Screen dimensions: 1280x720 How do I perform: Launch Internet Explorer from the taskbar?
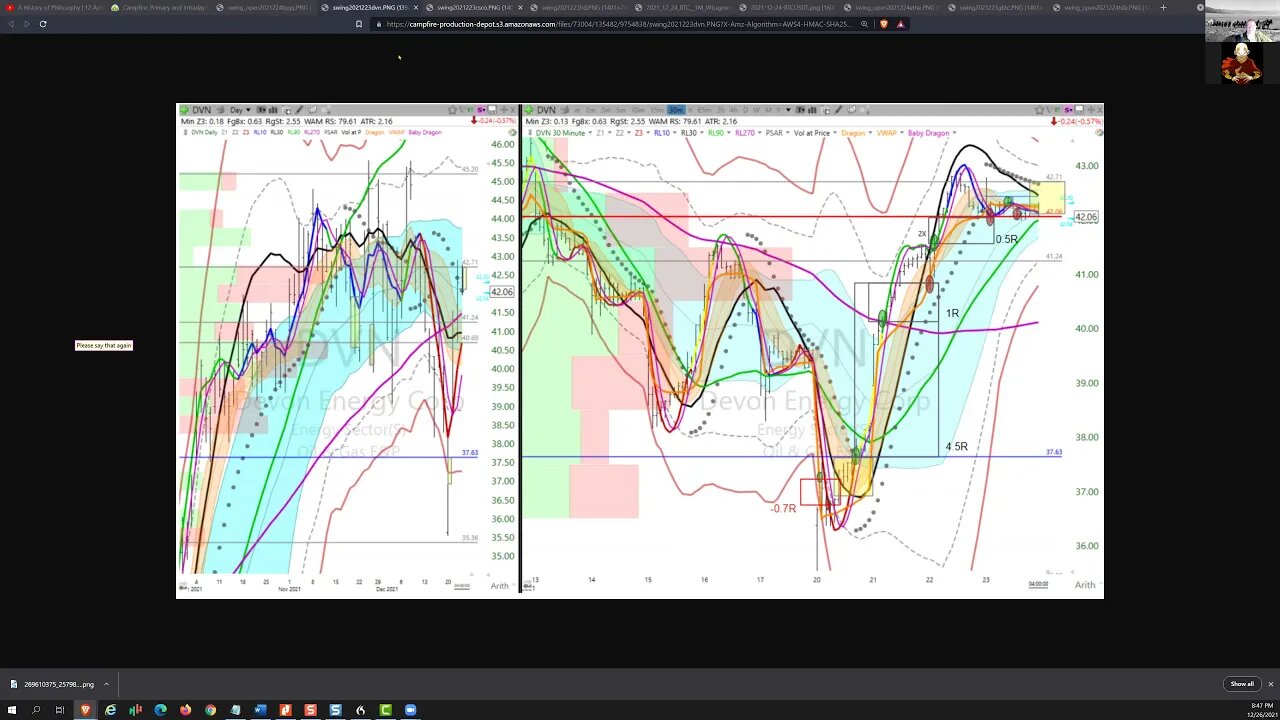tap(110, 710)
